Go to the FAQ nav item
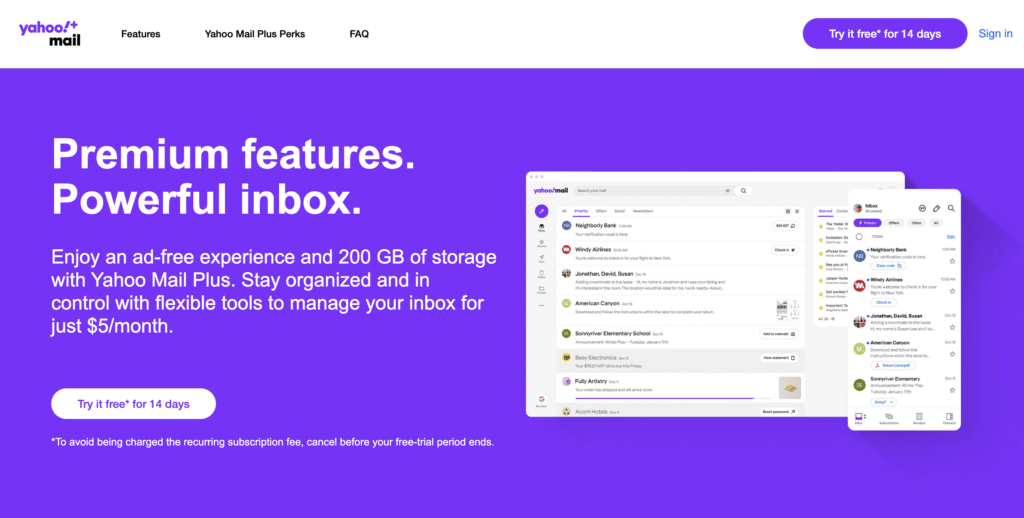Viewport: 1024px width, 518px height. pos(359,34)
